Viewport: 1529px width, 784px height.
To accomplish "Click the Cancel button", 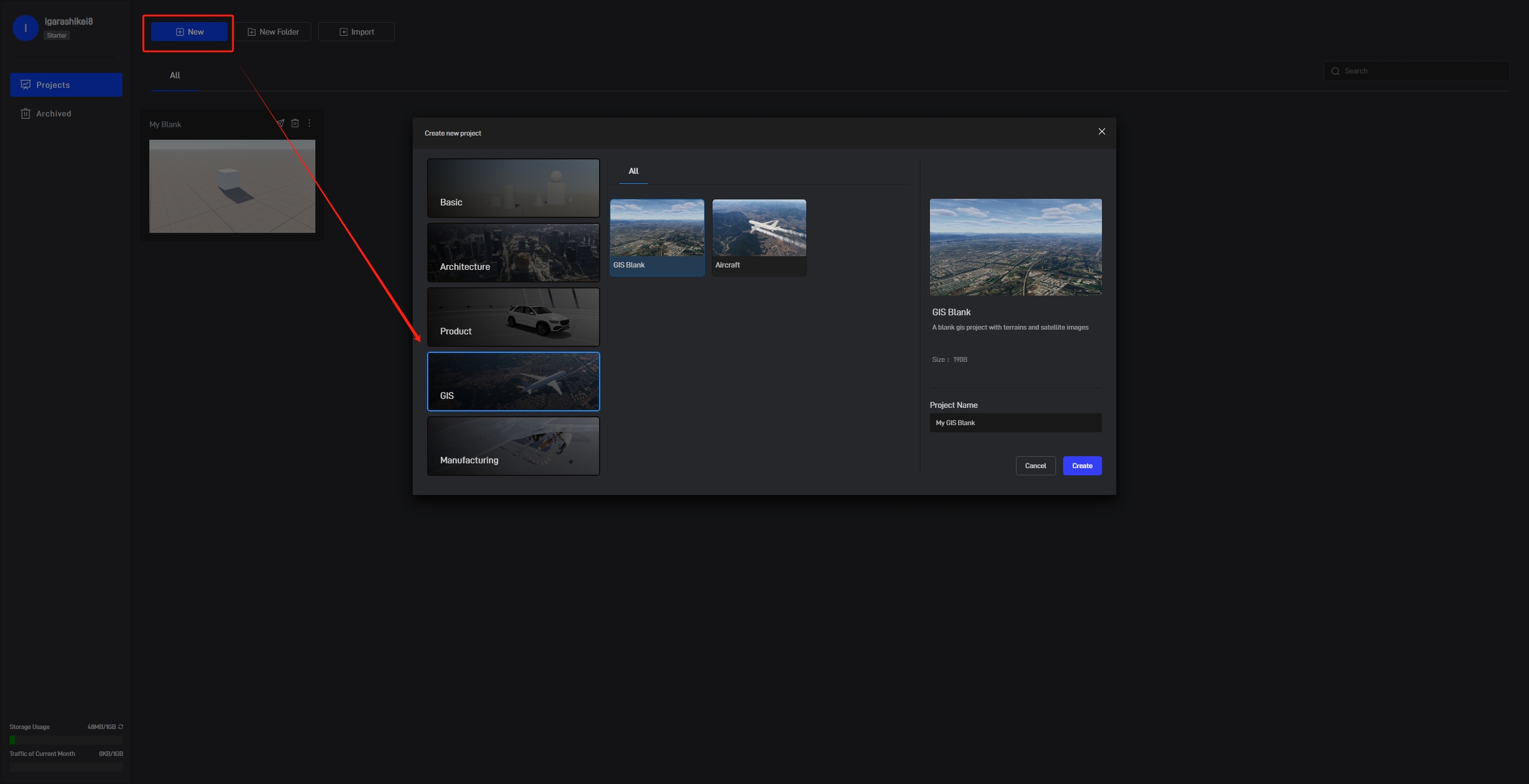I will click(1036, 466).
